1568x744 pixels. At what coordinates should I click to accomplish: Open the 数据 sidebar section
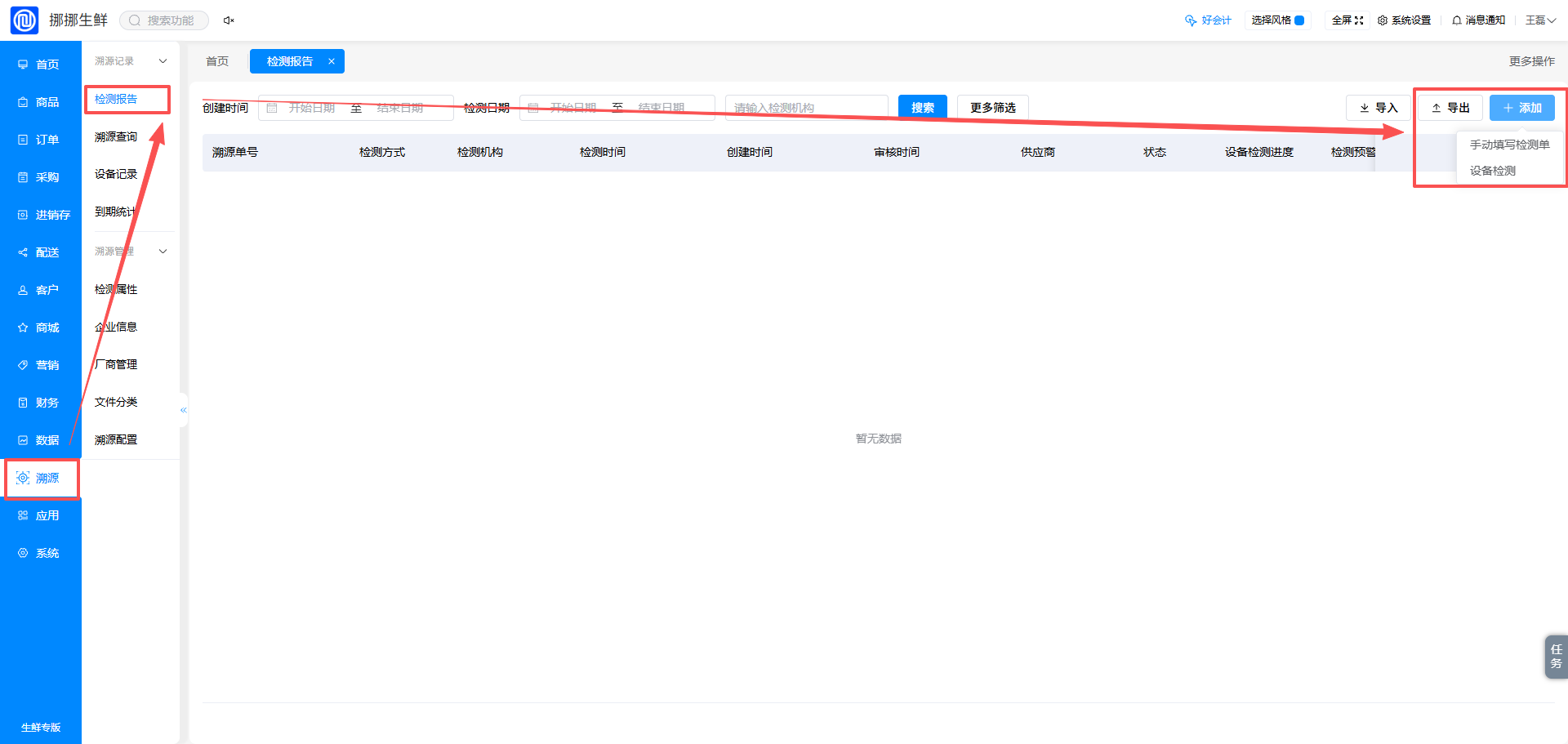tap(41, 440)
